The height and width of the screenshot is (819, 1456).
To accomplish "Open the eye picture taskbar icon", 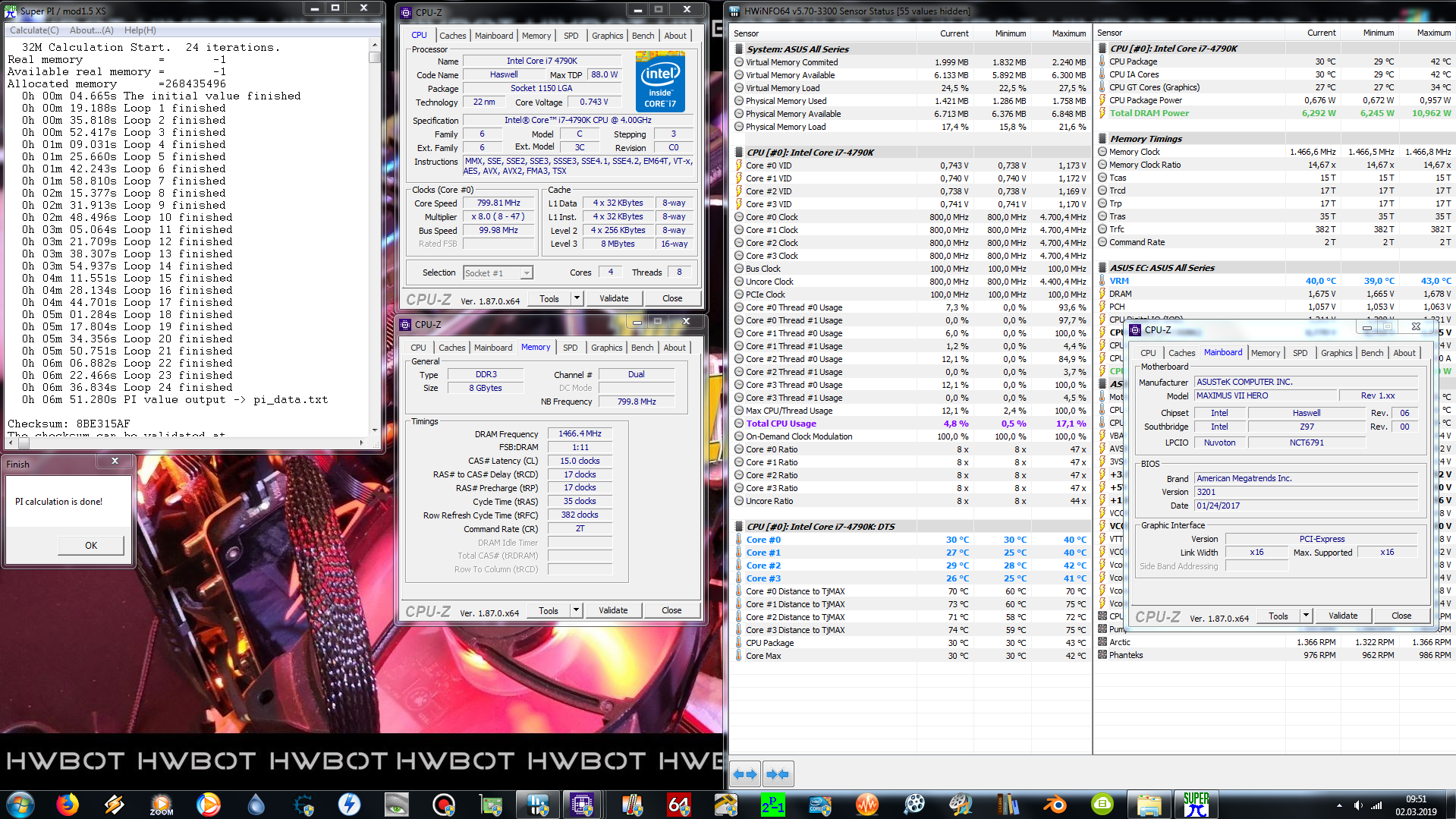I will tap(397, 804).
